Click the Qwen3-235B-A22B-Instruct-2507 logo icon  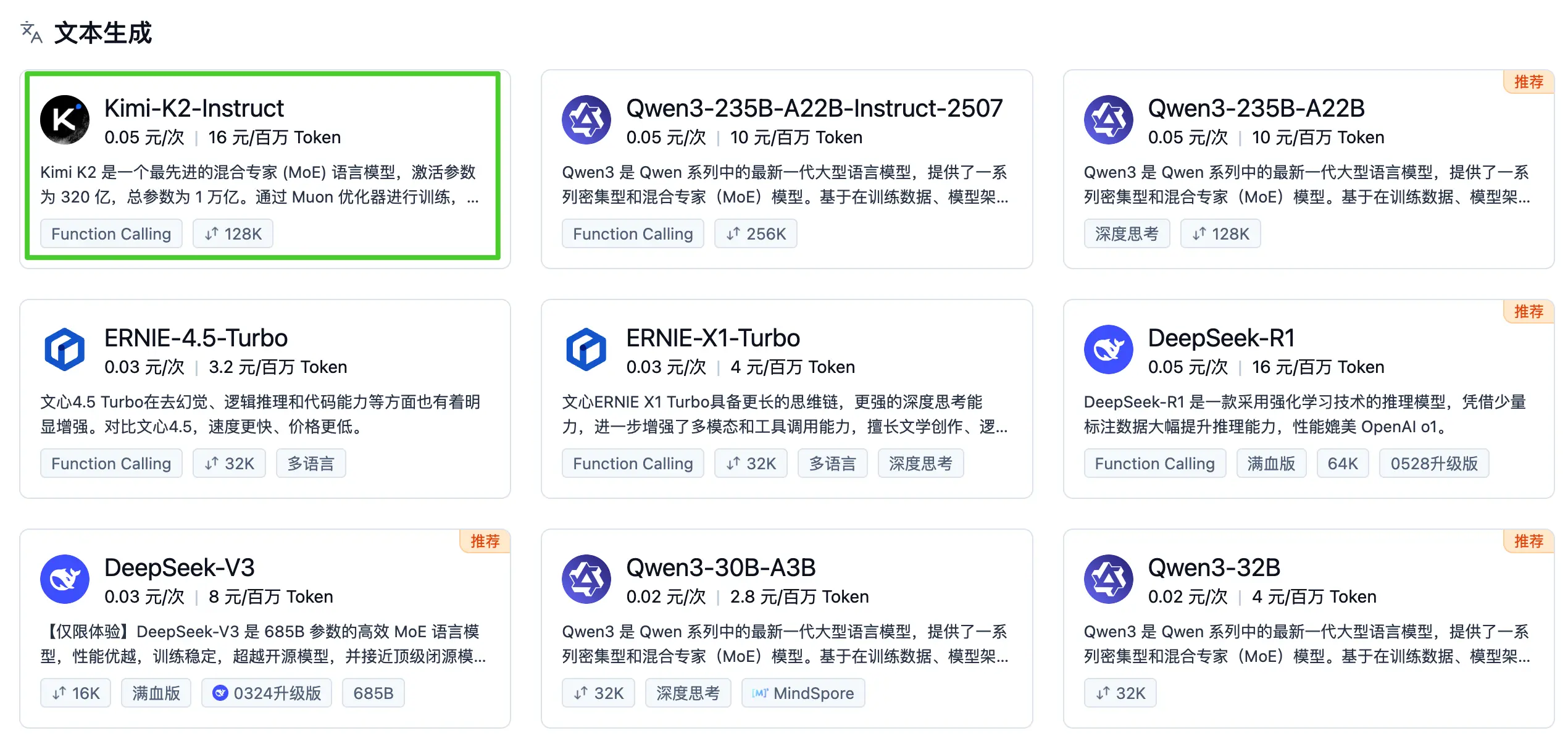(x=586, y=120)
